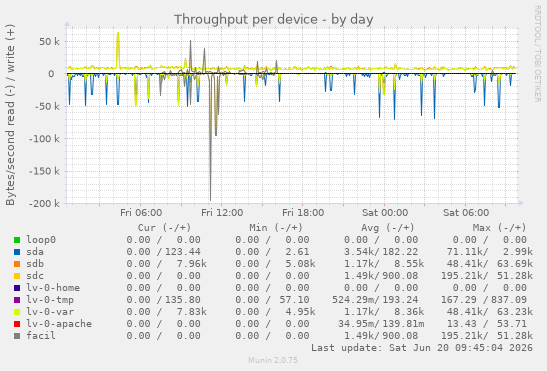Viewport: 547px width, 371px height.
Task: Click the lv-0-apache avg read value 34.95m
Action: coord(356,324)
